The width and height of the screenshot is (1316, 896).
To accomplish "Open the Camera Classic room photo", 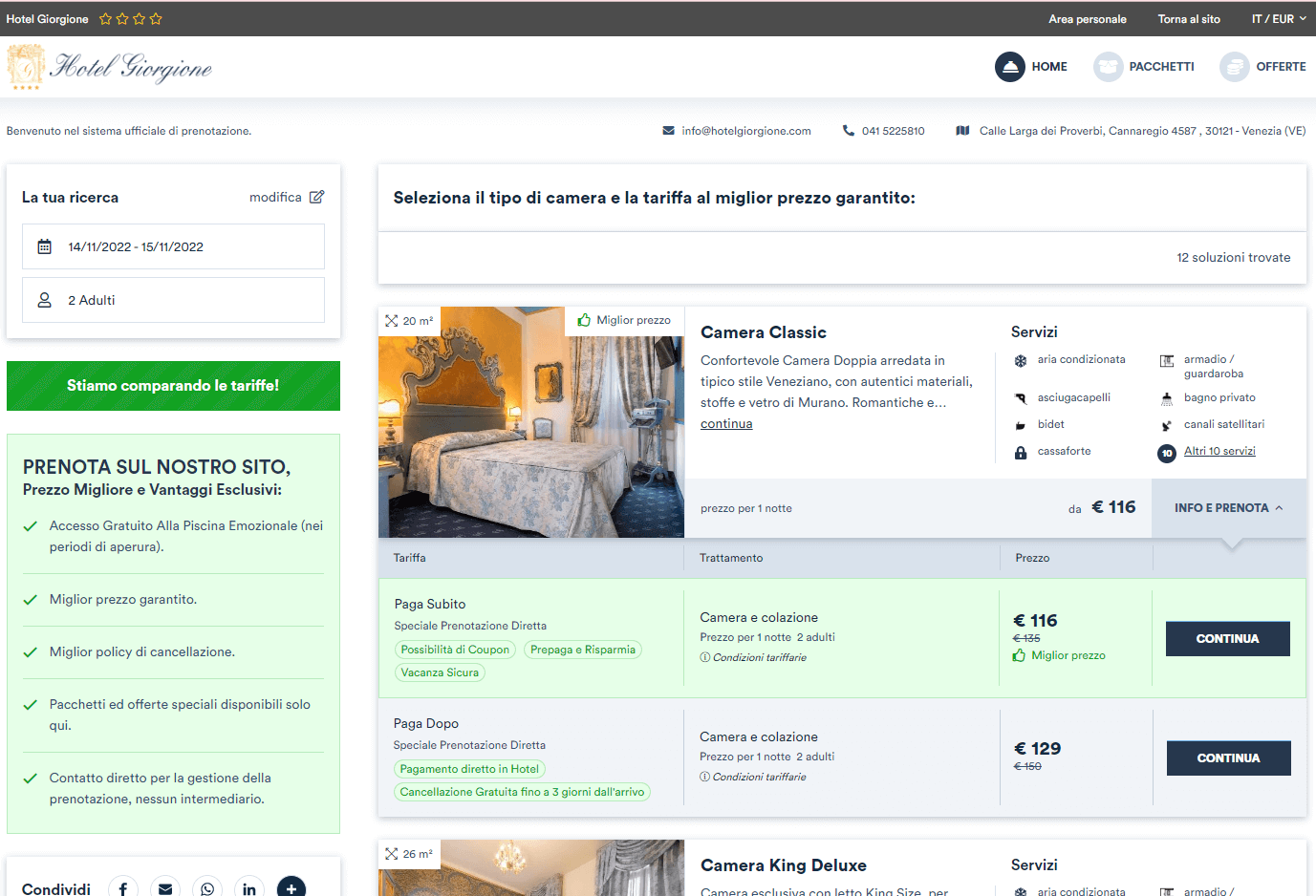I will tap(531, 422).
